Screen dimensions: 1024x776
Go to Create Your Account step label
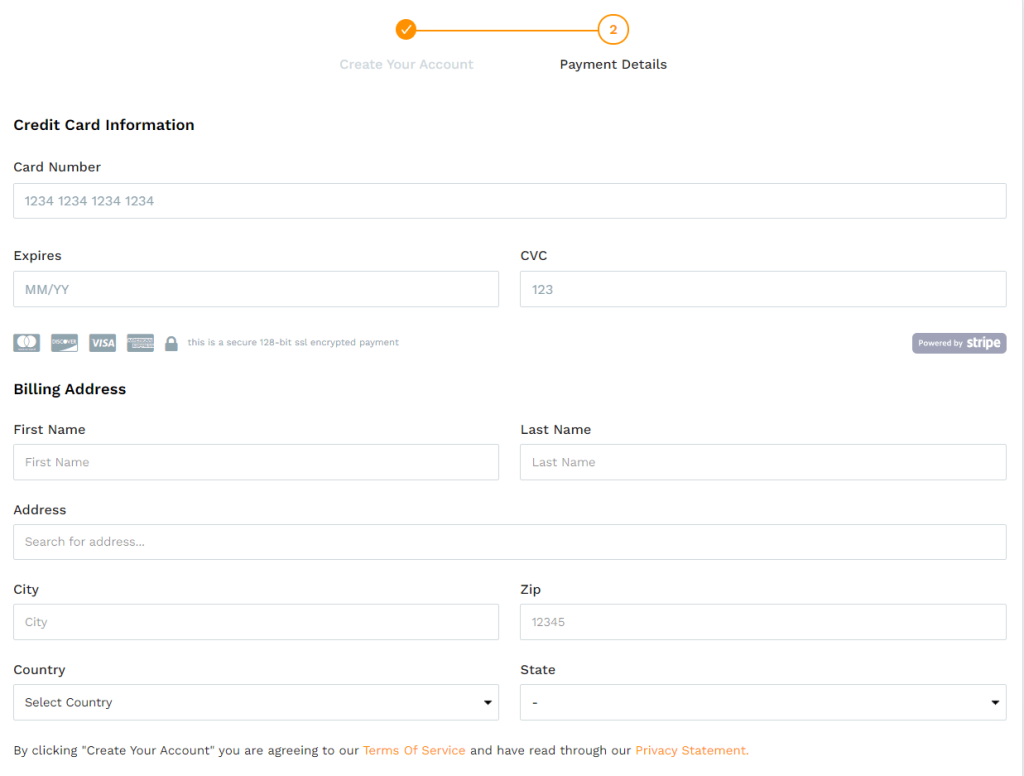point(406,64)
